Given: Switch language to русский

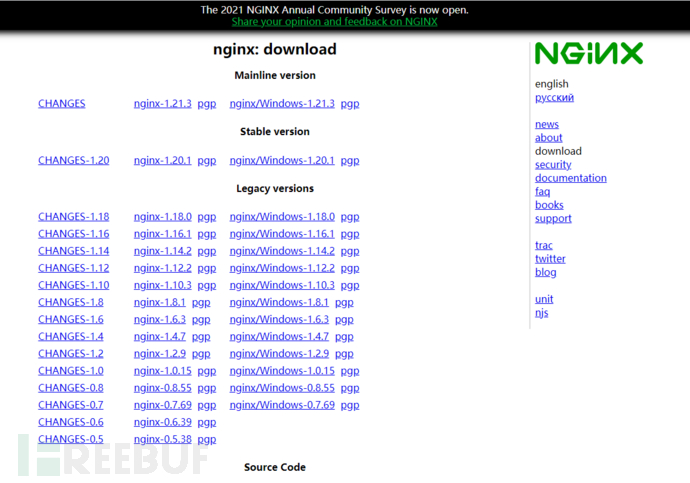Looking at the screenshot, I should [554, 98].
